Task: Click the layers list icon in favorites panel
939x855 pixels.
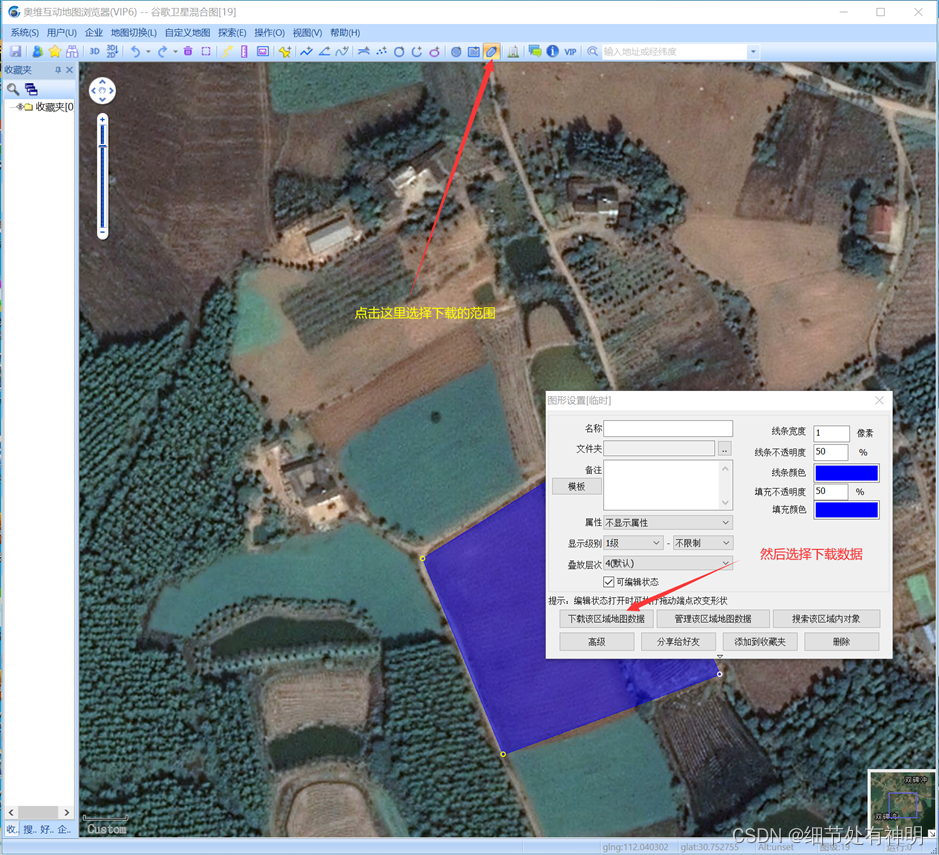Action: (x=31, y=90)
